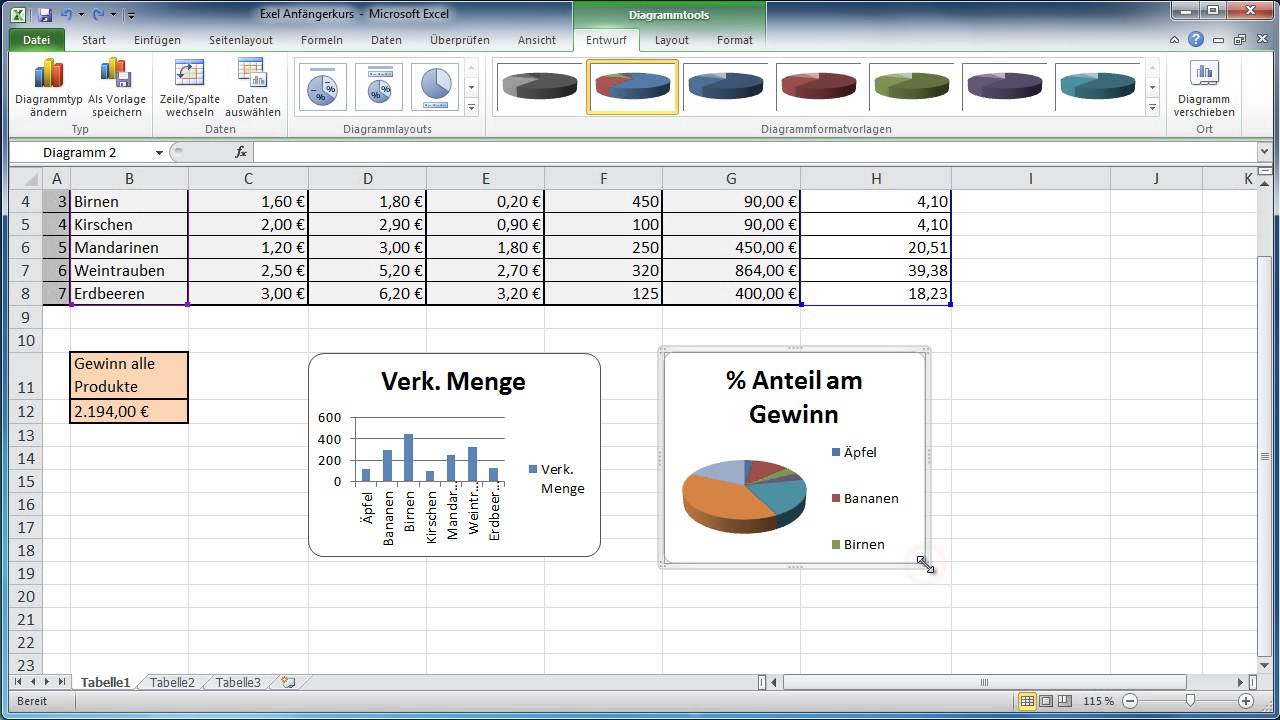
Task: Click the Verk. Menge chart title
Action: click(x=453, y=381)
